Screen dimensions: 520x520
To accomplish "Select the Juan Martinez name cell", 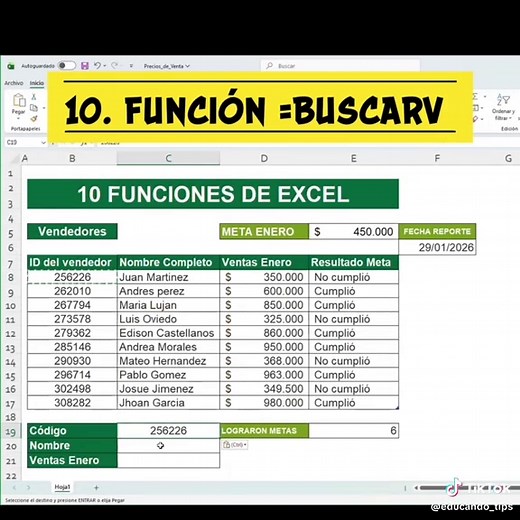I will (x=168, y=277).
